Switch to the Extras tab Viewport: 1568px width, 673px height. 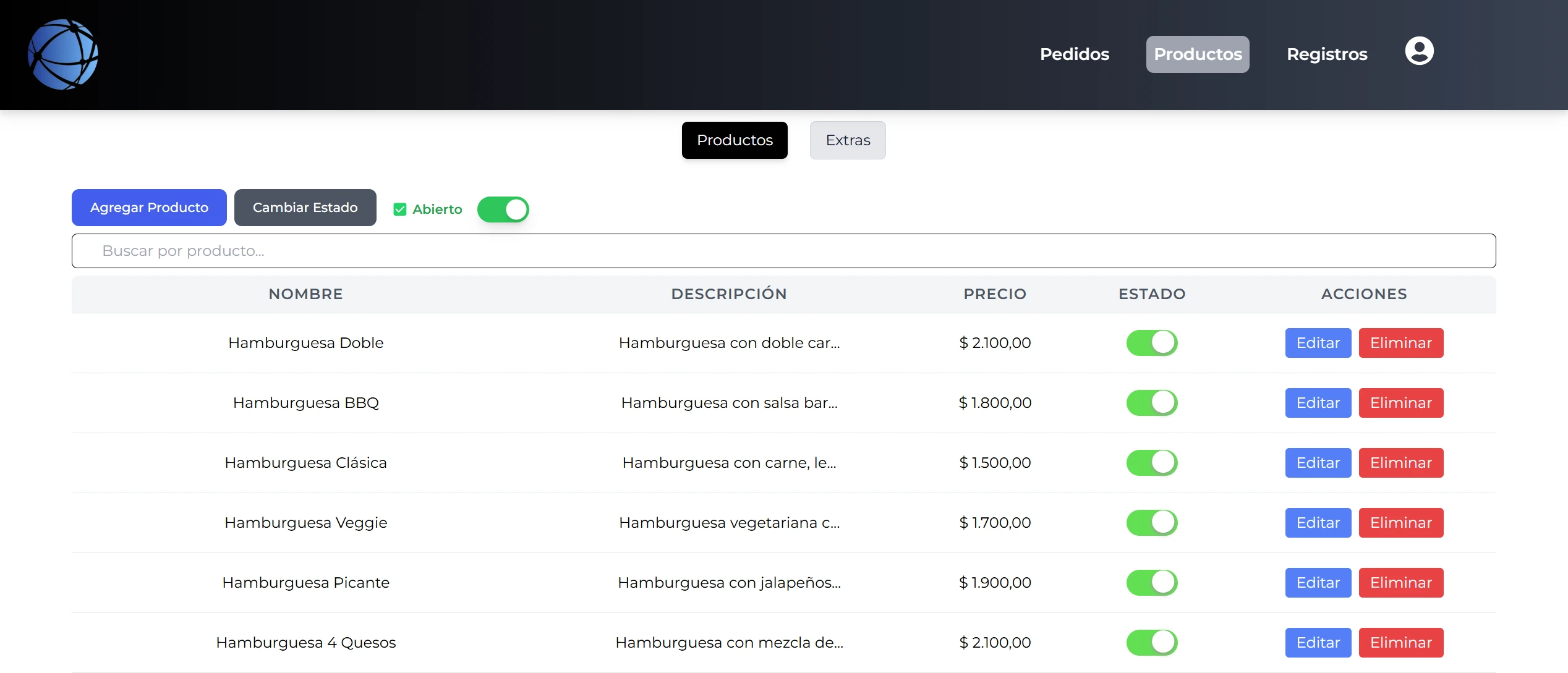(848, 140)
